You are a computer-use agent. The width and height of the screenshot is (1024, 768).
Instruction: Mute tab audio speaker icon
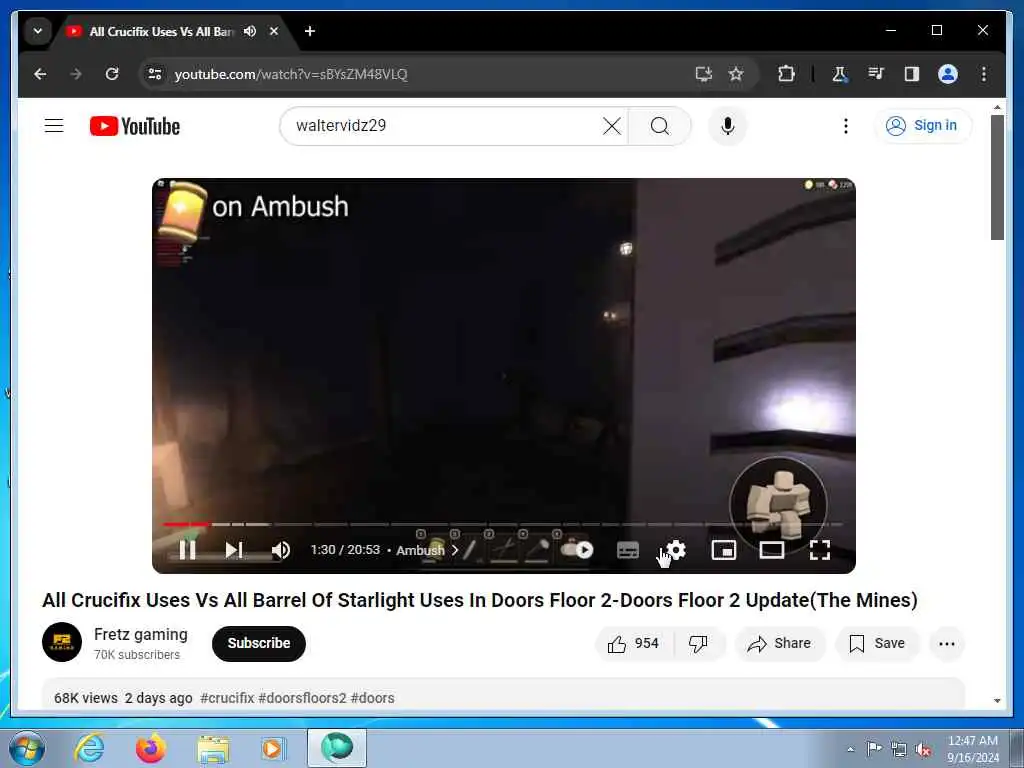[x=250, y=31]
